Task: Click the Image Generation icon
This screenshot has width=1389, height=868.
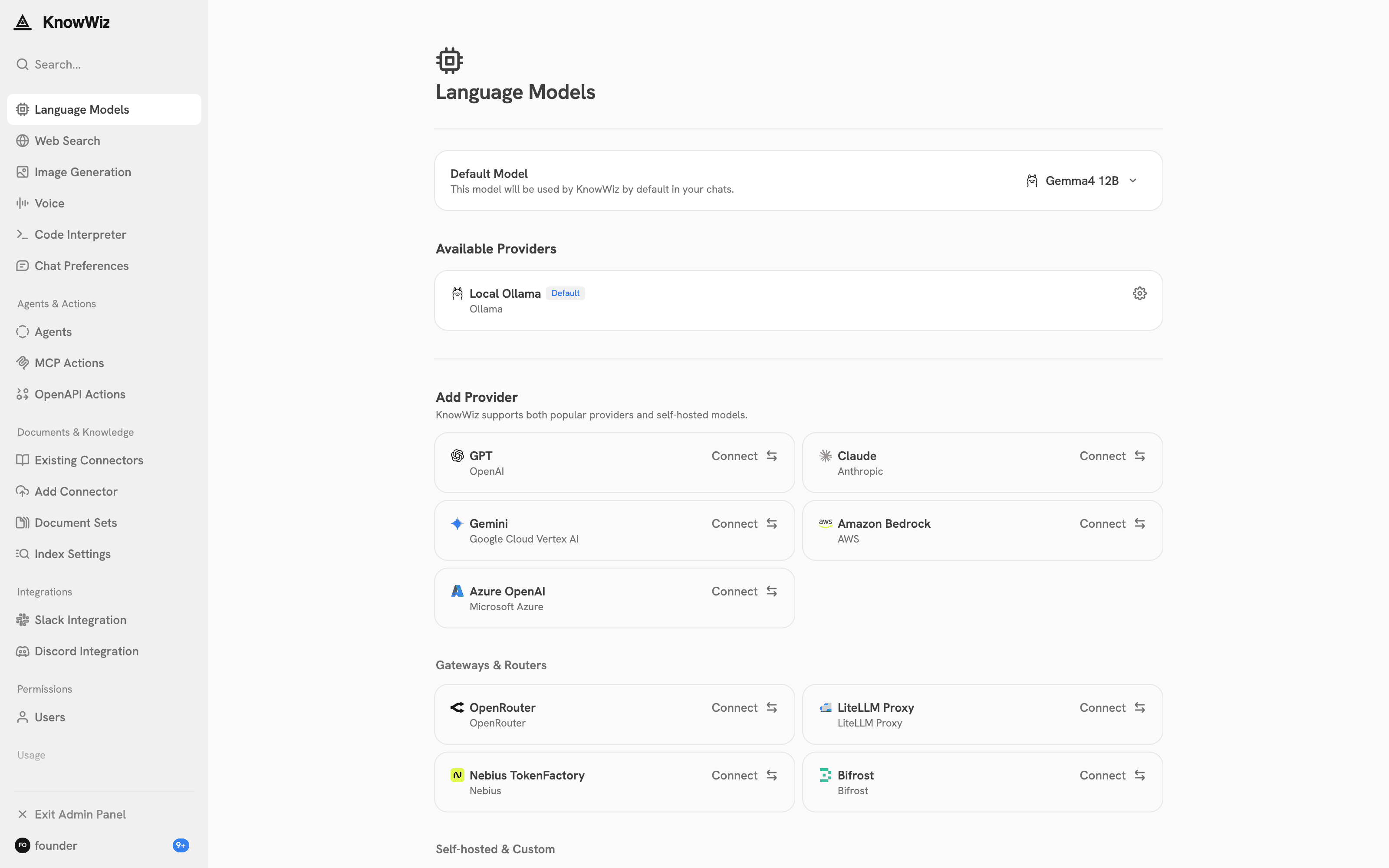Action: point(23,172)
